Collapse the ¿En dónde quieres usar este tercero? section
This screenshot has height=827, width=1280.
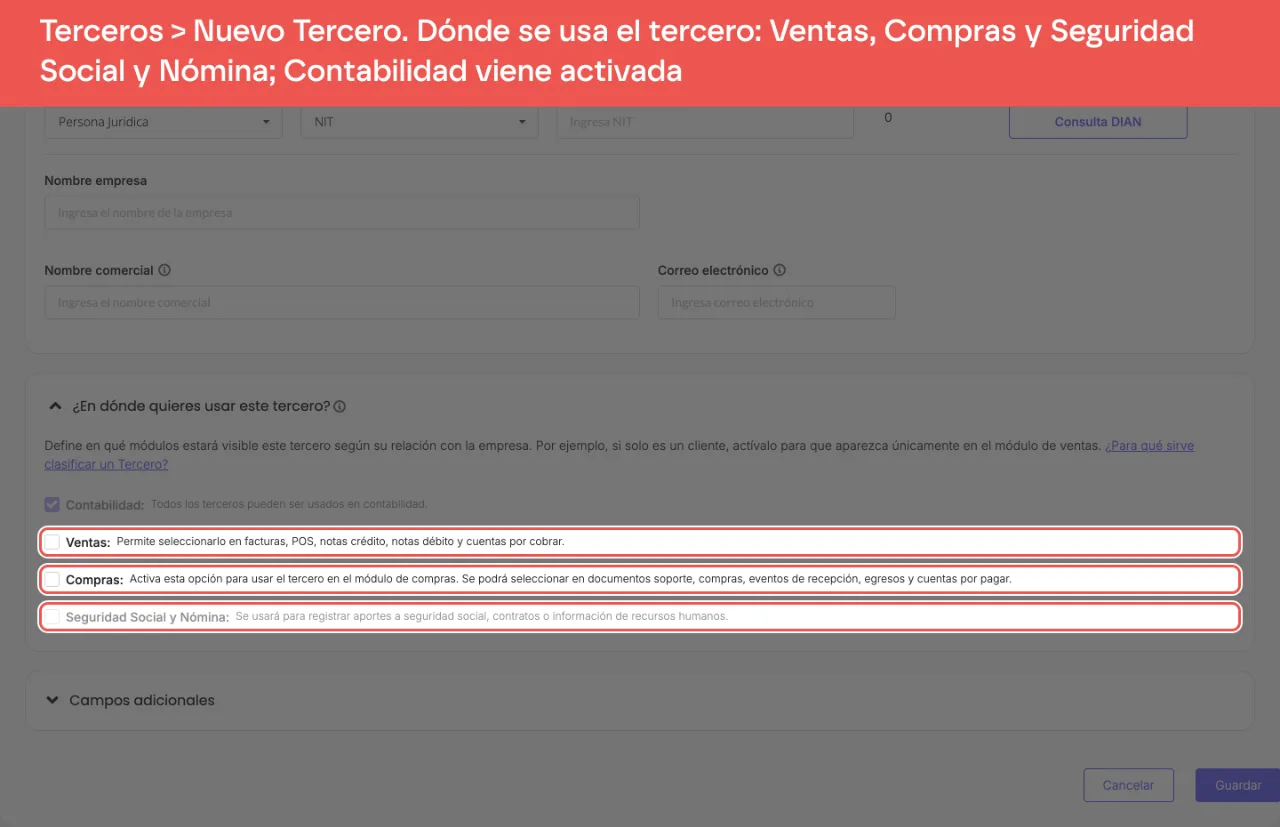click(55, 406)
